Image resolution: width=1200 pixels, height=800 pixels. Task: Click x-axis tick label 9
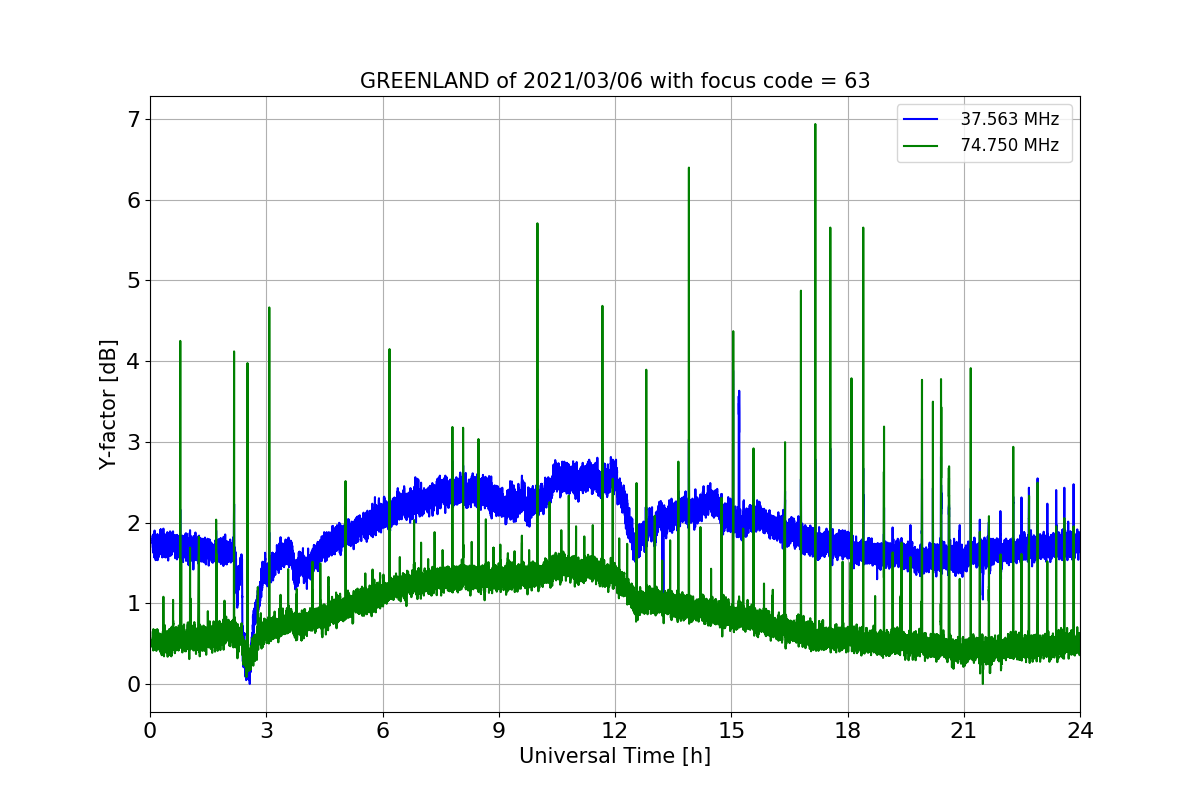coord(499,731)
